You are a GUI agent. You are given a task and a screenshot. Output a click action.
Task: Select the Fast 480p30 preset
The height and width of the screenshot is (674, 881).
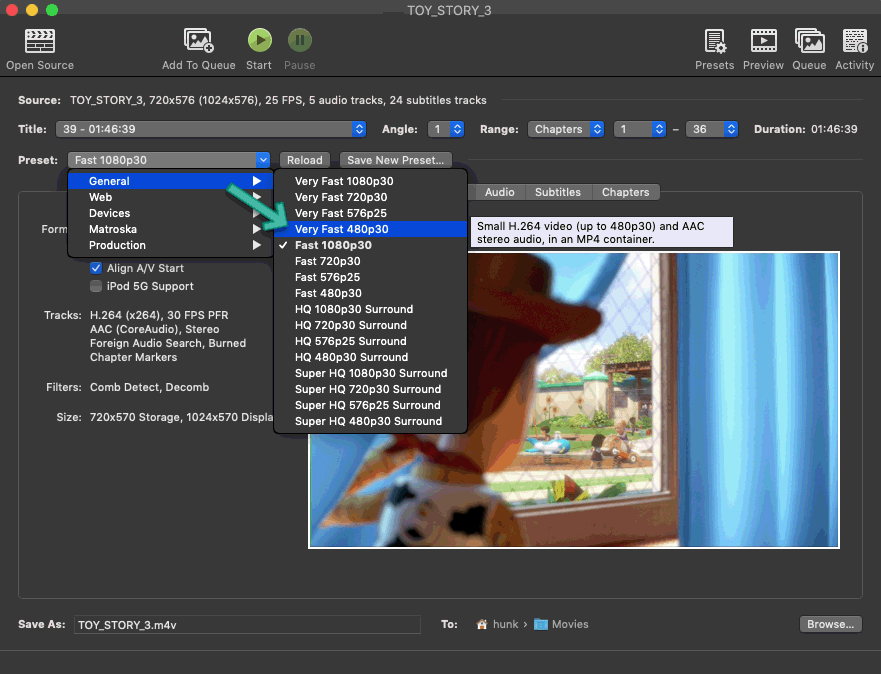pos(371,293)
